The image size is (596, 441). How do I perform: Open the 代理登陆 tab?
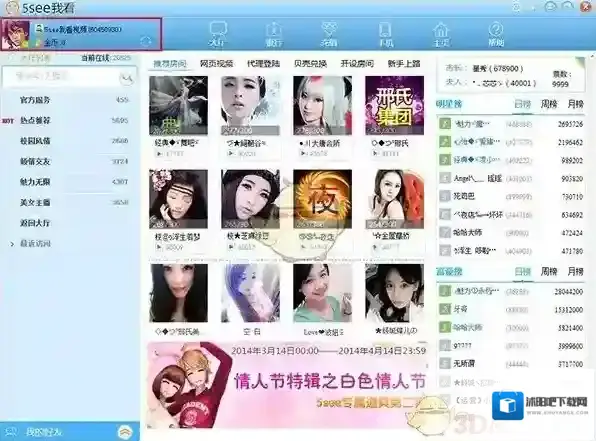click(263, 63)
